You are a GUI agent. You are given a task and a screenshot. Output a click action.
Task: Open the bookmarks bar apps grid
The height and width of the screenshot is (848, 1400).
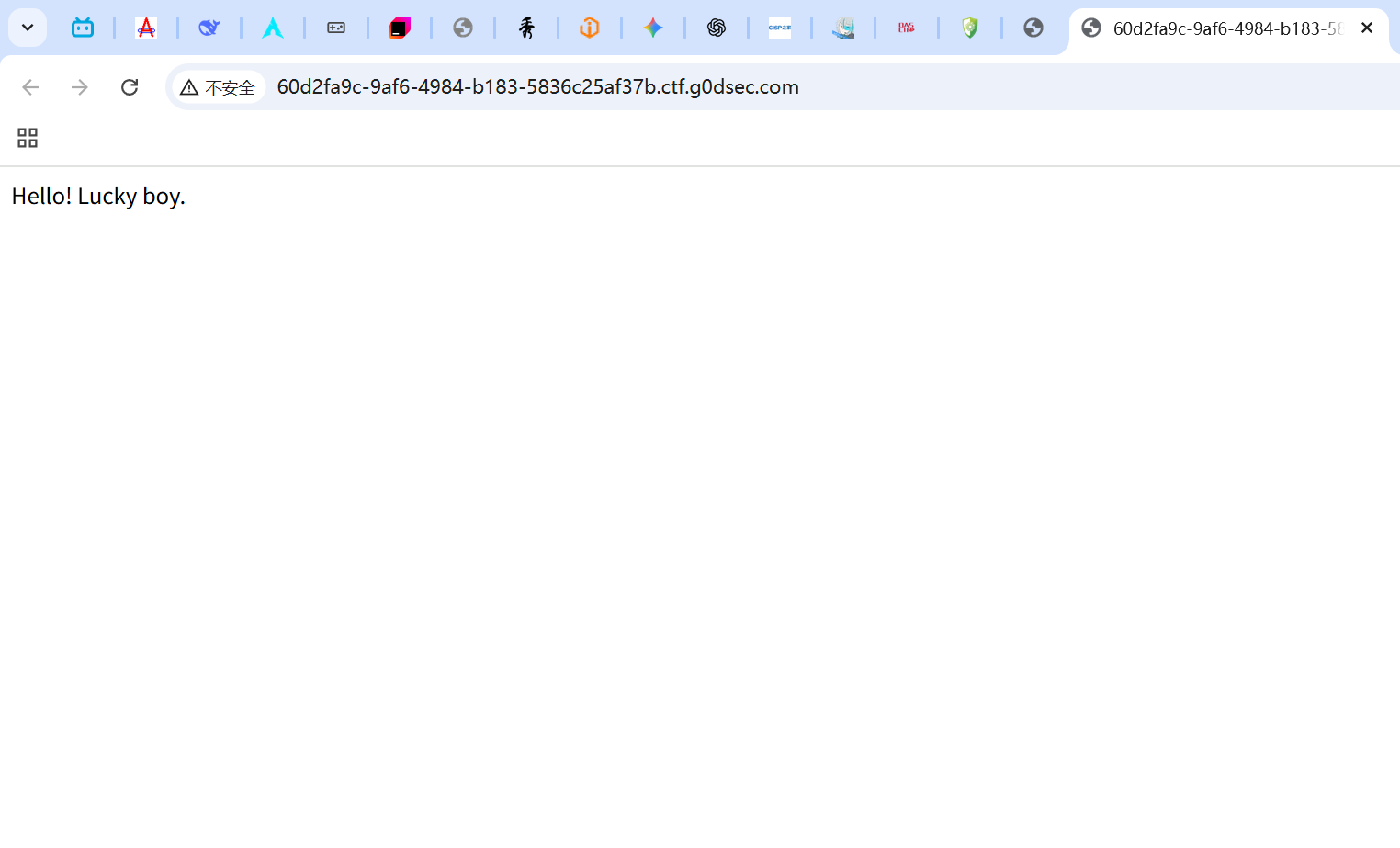pos(28,138)
